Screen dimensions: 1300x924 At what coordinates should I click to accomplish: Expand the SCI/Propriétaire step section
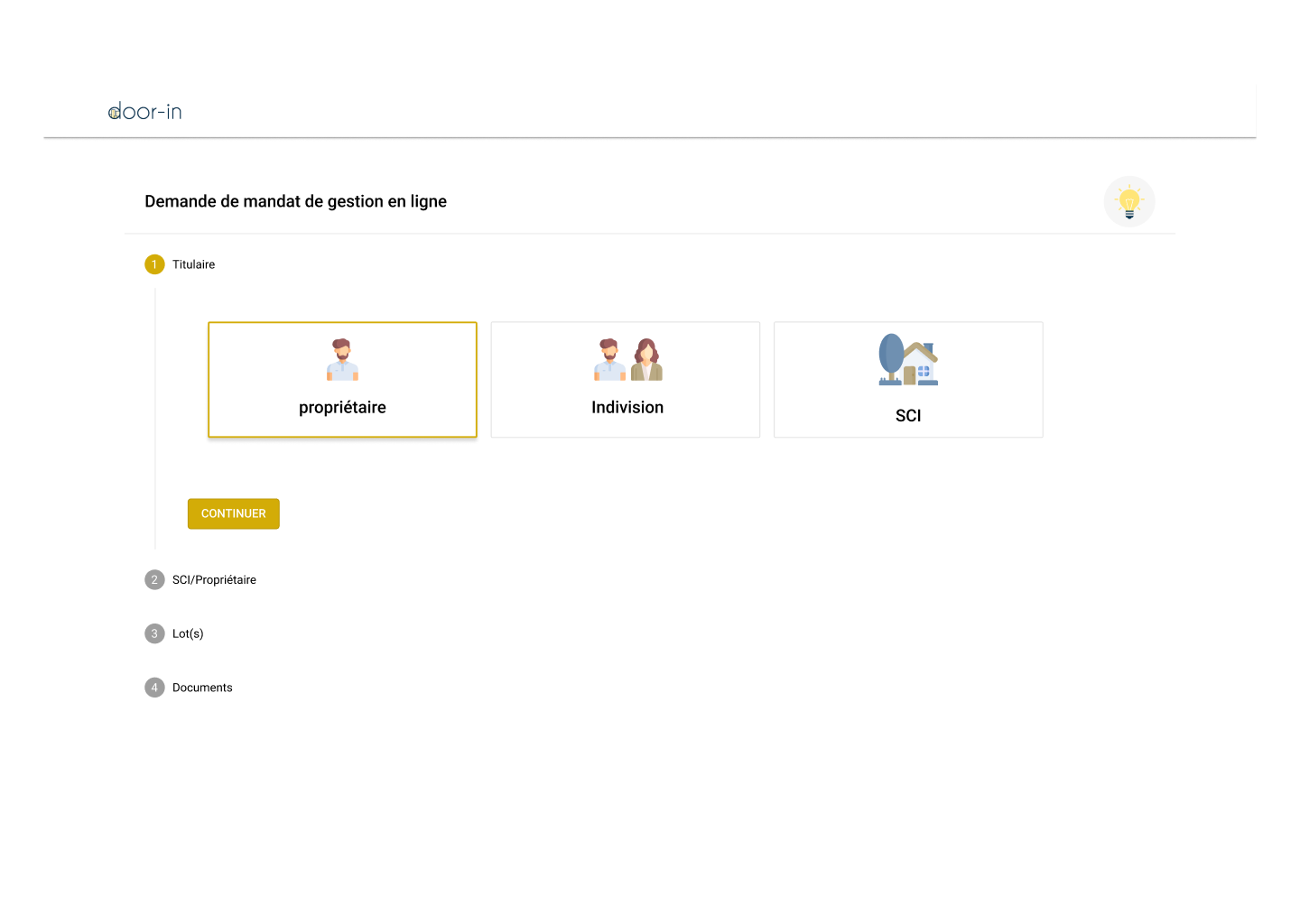pos(213,579)
